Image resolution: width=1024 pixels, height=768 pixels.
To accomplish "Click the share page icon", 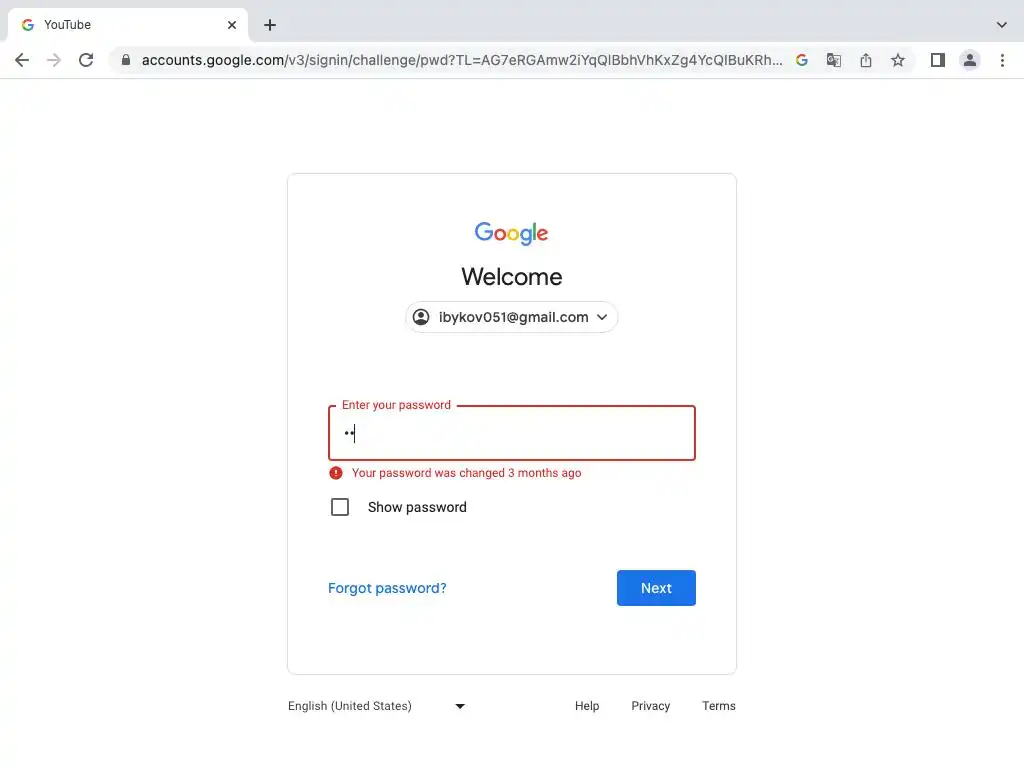I will pos(866,60).
